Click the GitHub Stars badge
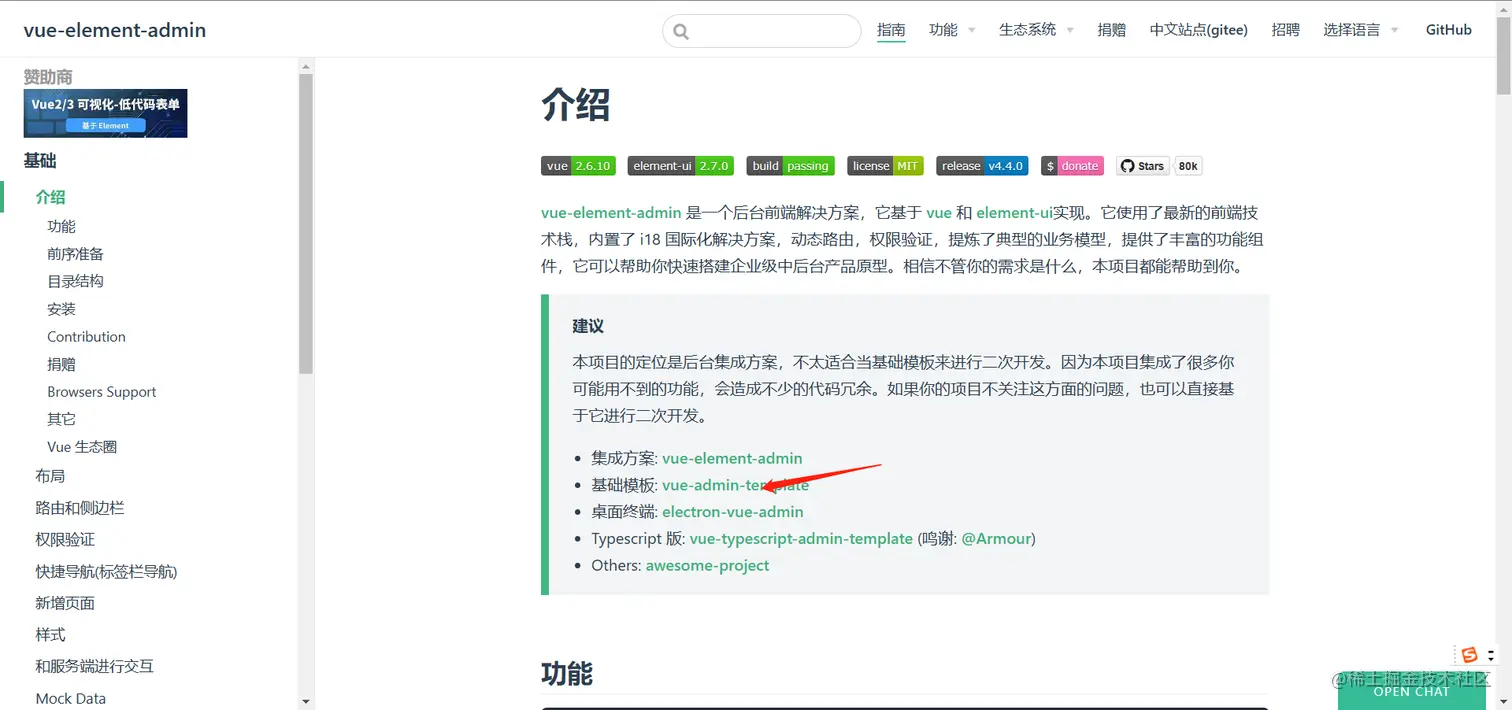This screenshot has height=710, width=1512. [x=1142, y=166]
